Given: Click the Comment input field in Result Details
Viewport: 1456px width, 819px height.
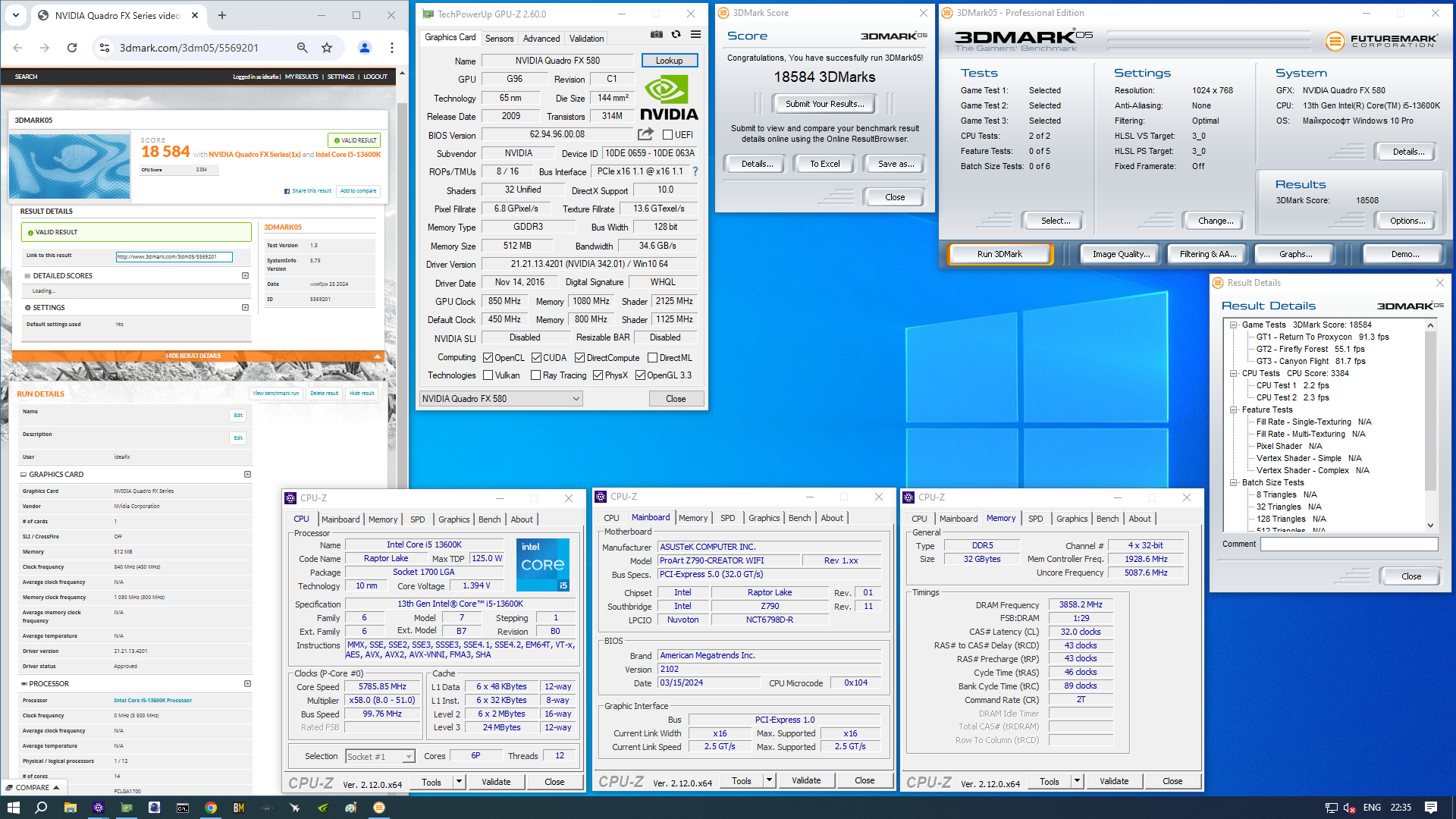Looking at the screenshot, I should click(1349, 544).
